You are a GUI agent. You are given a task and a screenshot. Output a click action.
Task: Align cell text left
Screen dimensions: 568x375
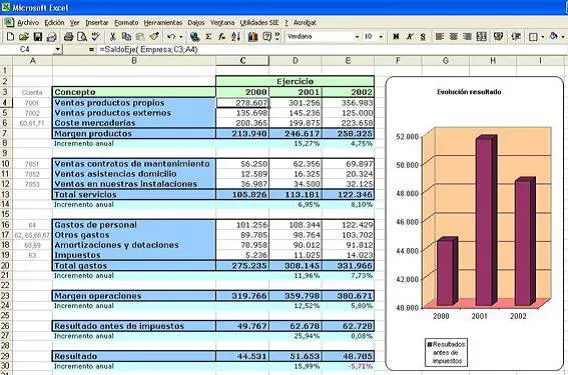pos(440,37)
